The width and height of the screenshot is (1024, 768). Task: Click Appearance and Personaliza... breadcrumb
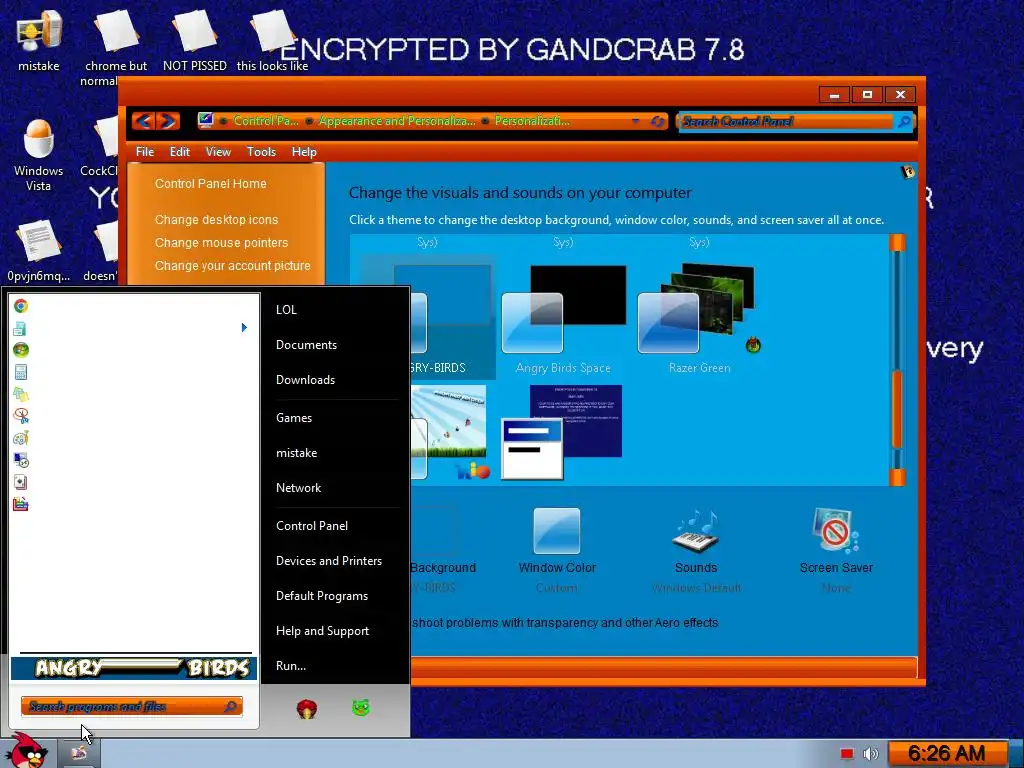point(397,121)
